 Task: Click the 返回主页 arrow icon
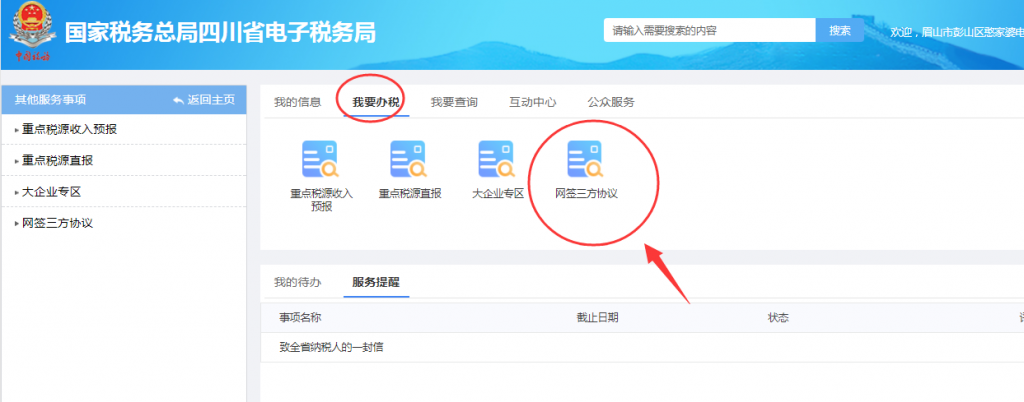point(179,100)
